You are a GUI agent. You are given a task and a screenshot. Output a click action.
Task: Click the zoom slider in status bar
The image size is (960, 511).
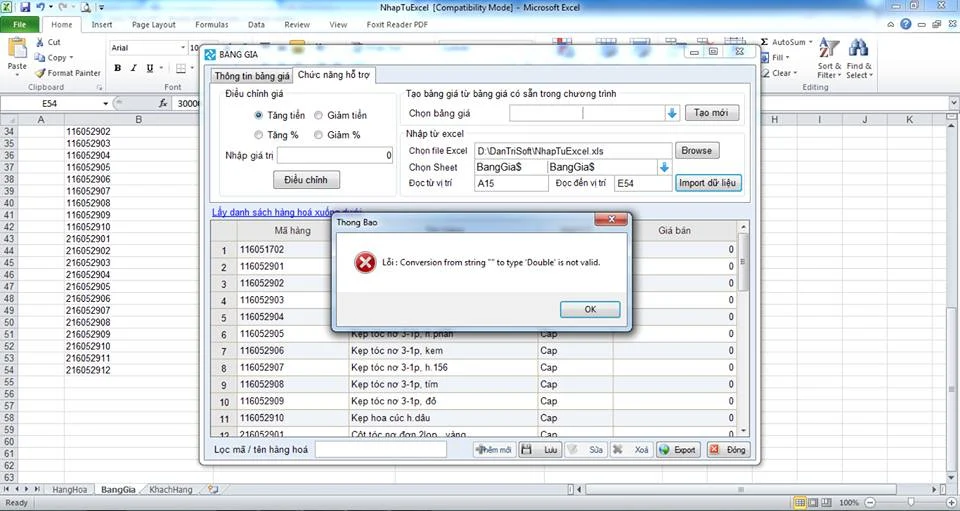click(x=910, y=502)
